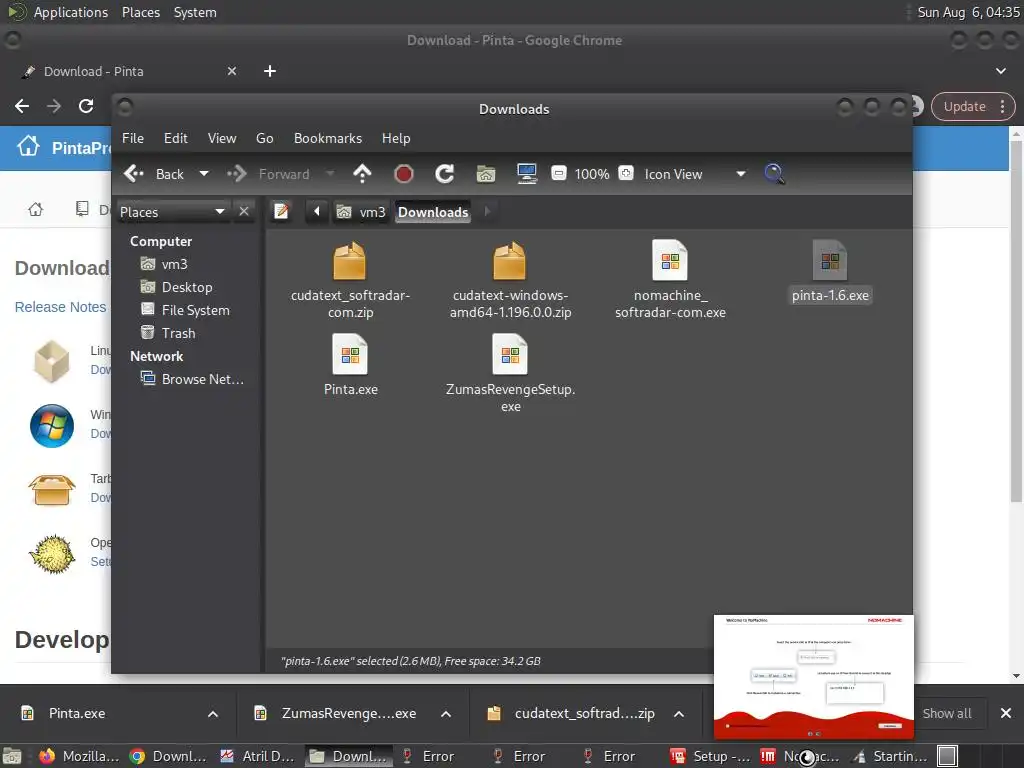This screenshot has width=1024, height=768.
Task: Expand Pinta.exe download item options
Action: 213,714
